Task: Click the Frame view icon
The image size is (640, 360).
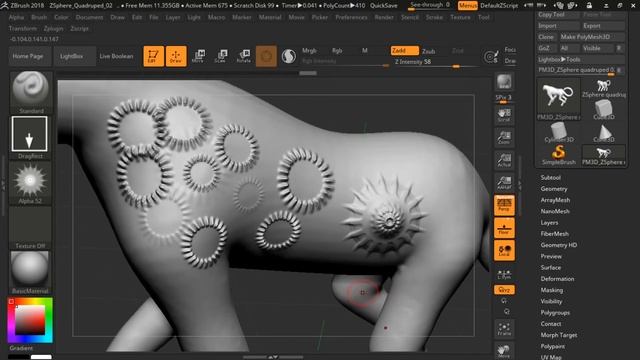Action: pyautogui.click(x=504, y=329)
